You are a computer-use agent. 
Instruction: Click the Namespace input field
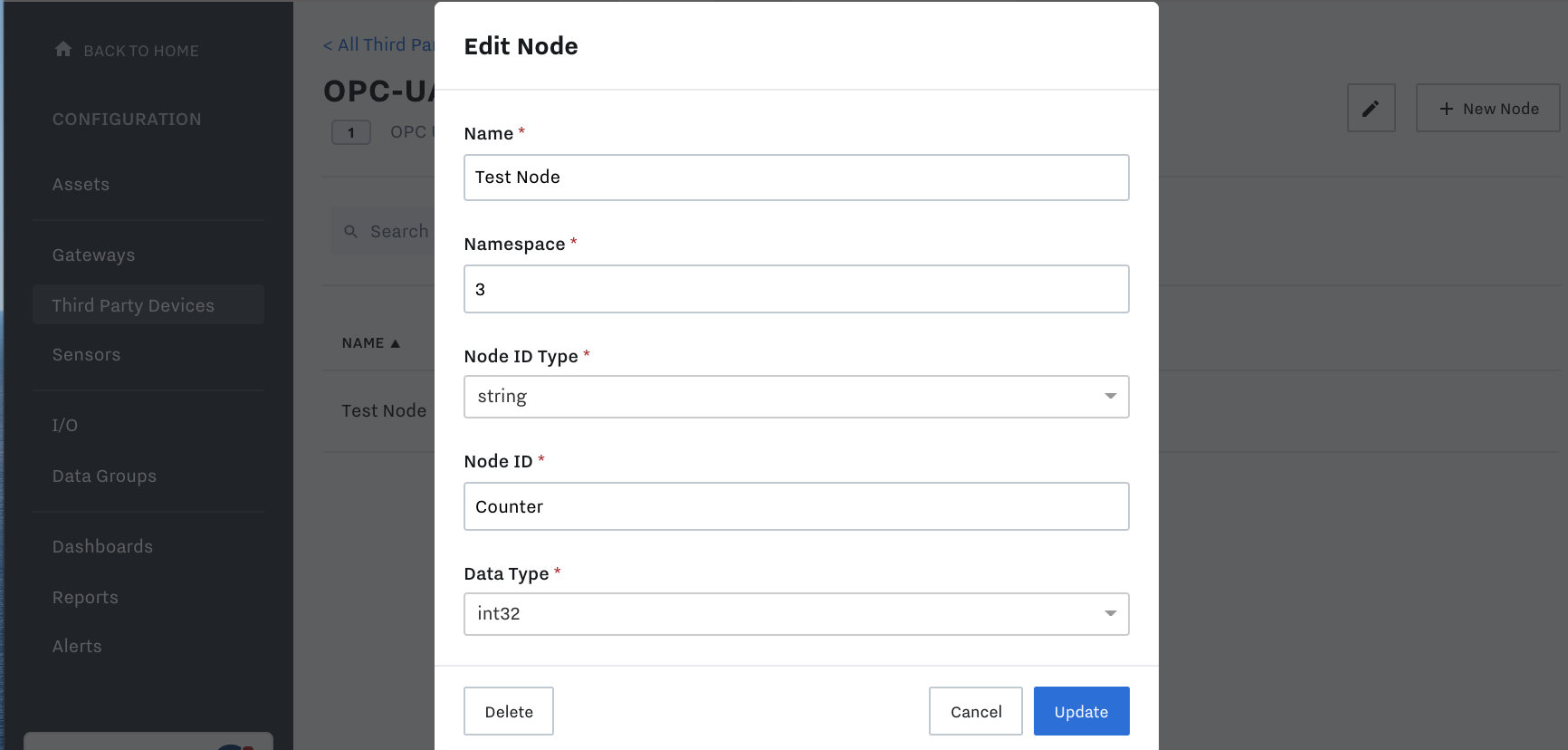tap(796, 289)
